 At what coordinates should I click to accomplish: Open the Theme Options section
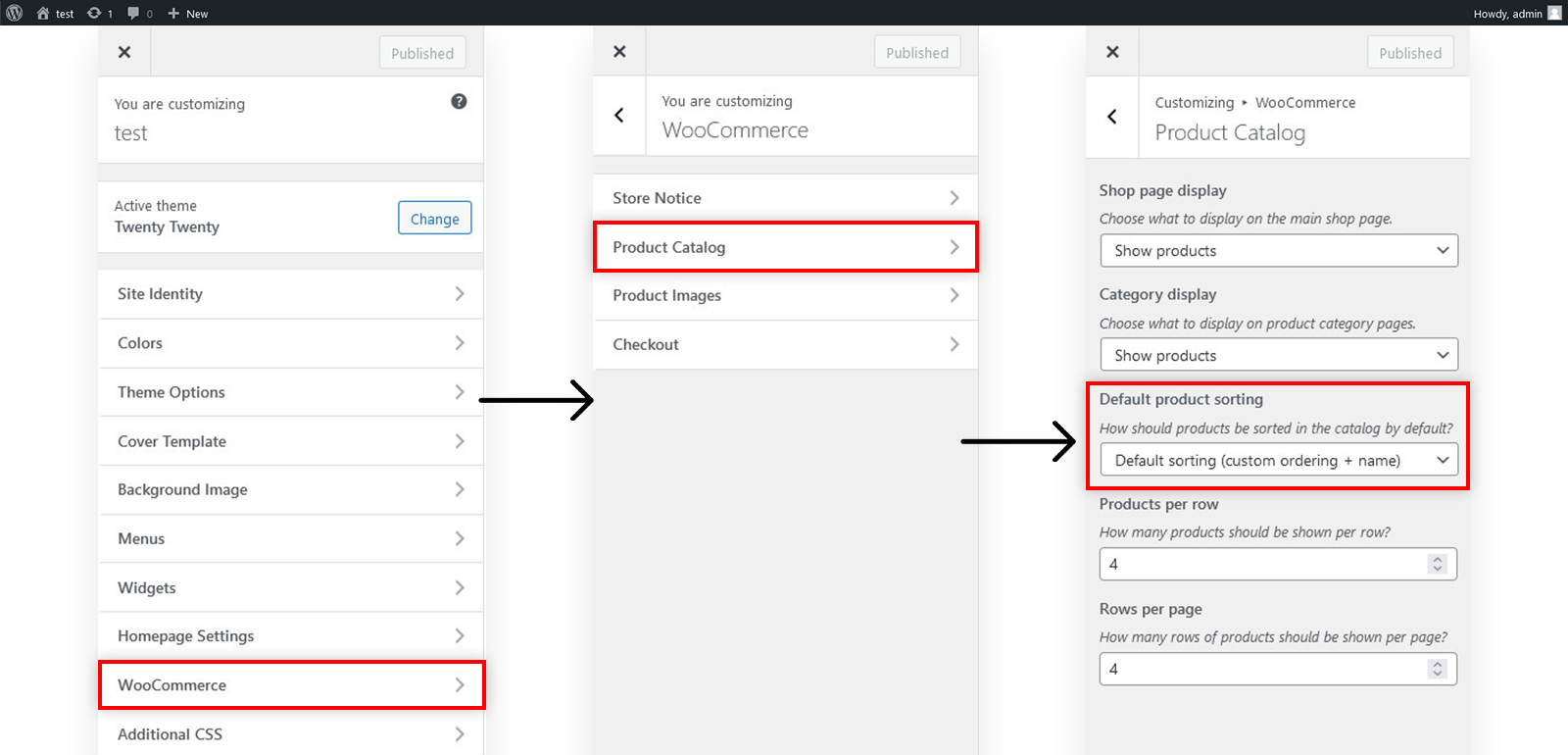[x=291, y=392]
